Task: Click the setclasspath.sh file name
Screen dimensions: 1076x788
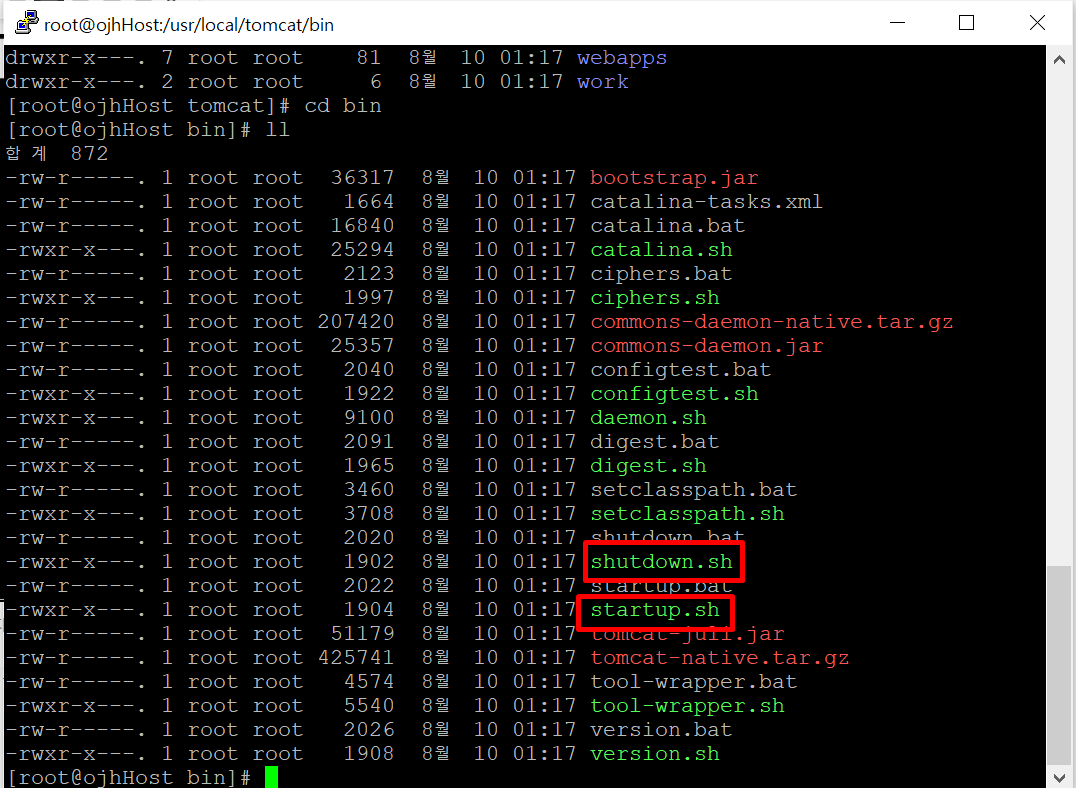Action: pos(687,514)
